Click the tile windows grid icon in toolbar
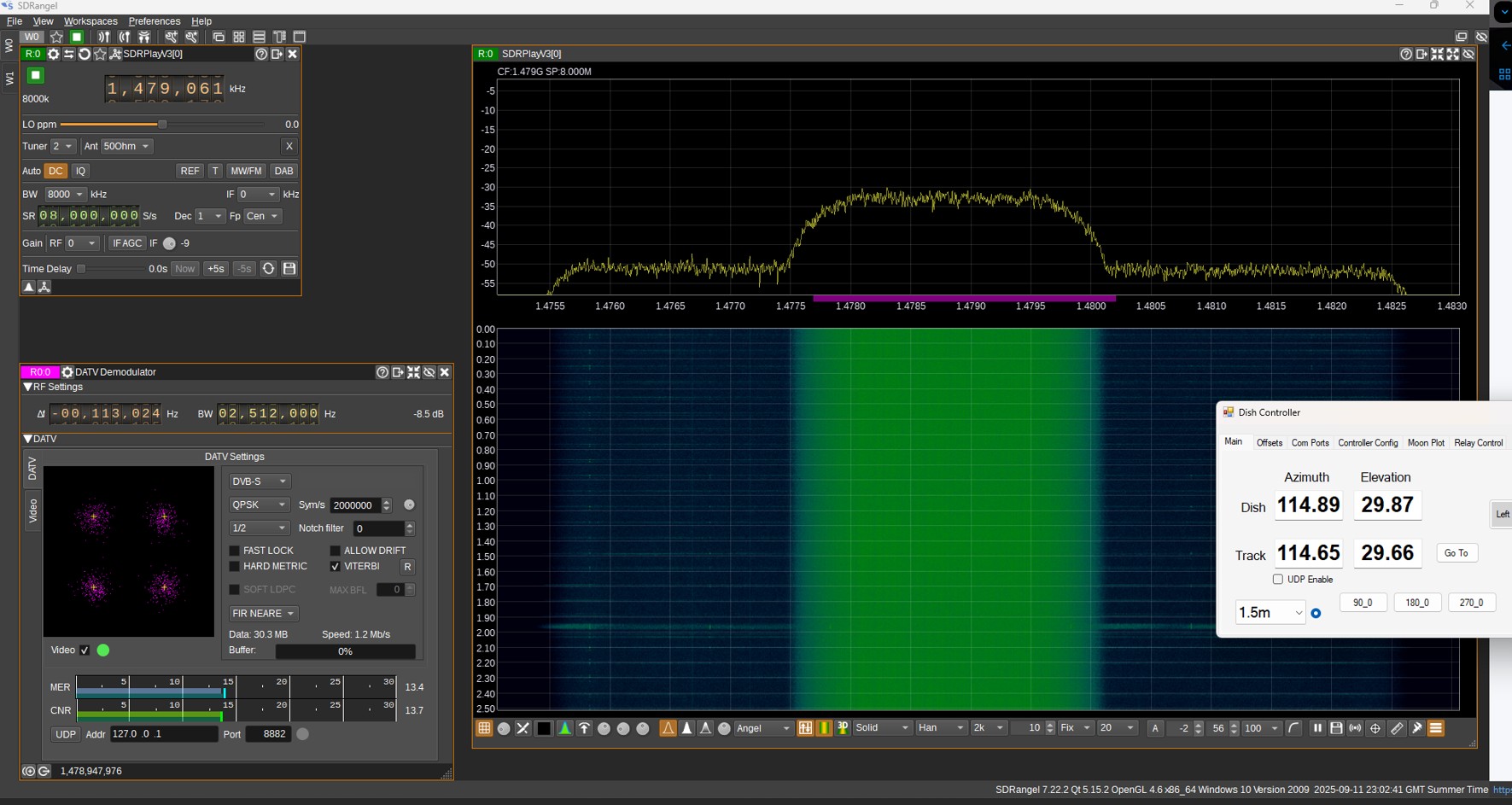This screenshot has height=805, width=1512. tap(239, 37)
